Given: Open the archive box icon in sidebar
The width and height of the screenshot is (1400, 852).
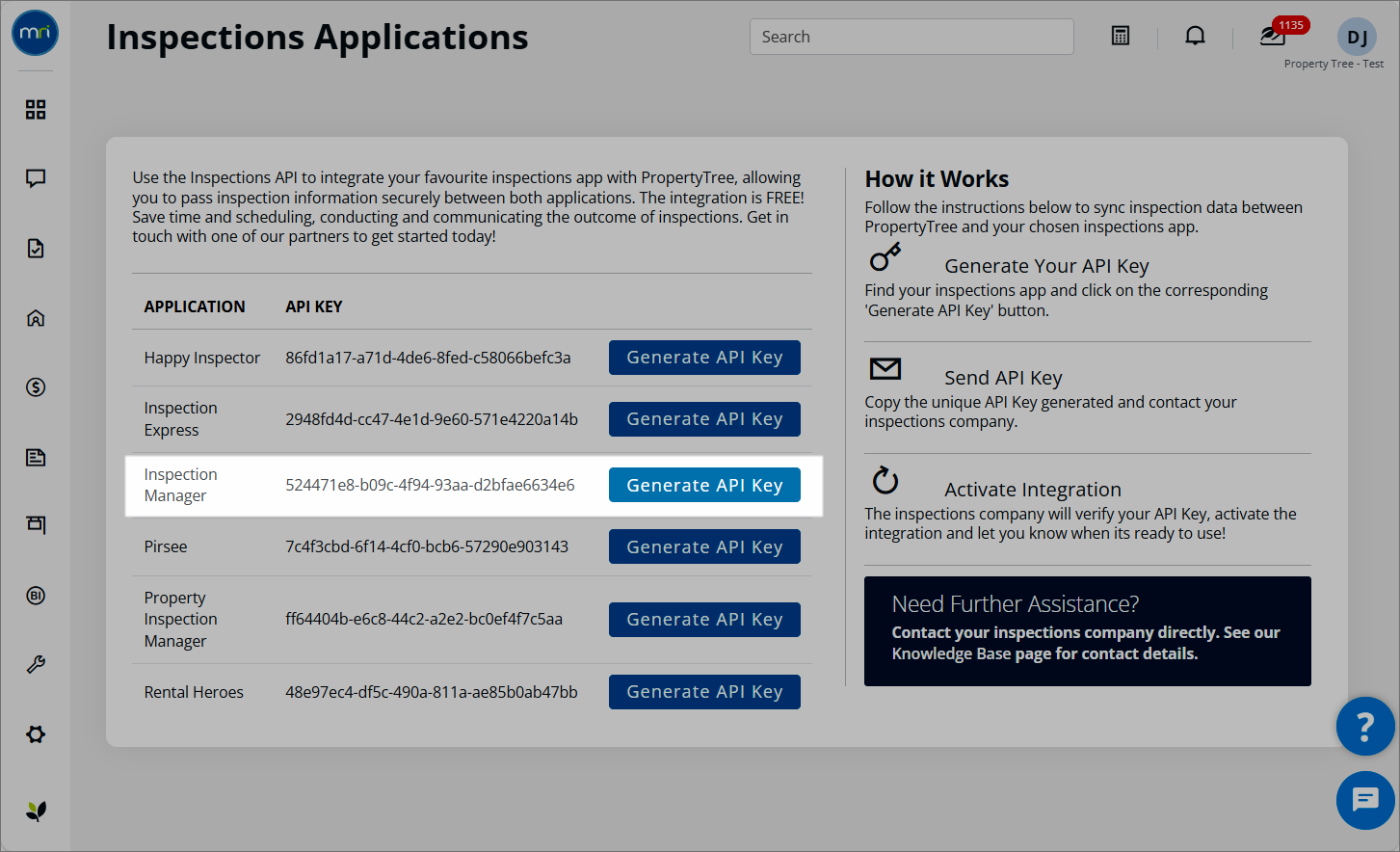Looking at the screenshot, I should click(x=36, y=525).
